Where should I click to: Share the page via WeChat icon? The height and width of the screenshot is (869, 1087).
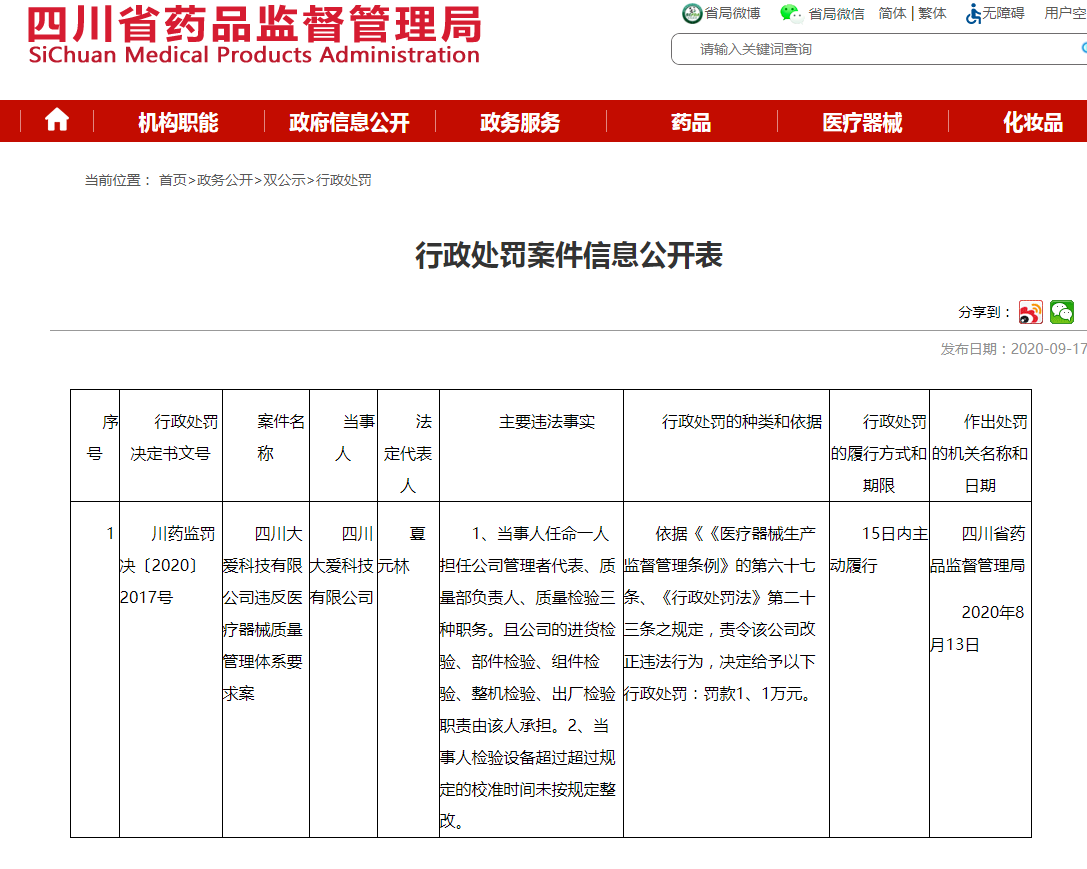click(x=1061, y=313)
